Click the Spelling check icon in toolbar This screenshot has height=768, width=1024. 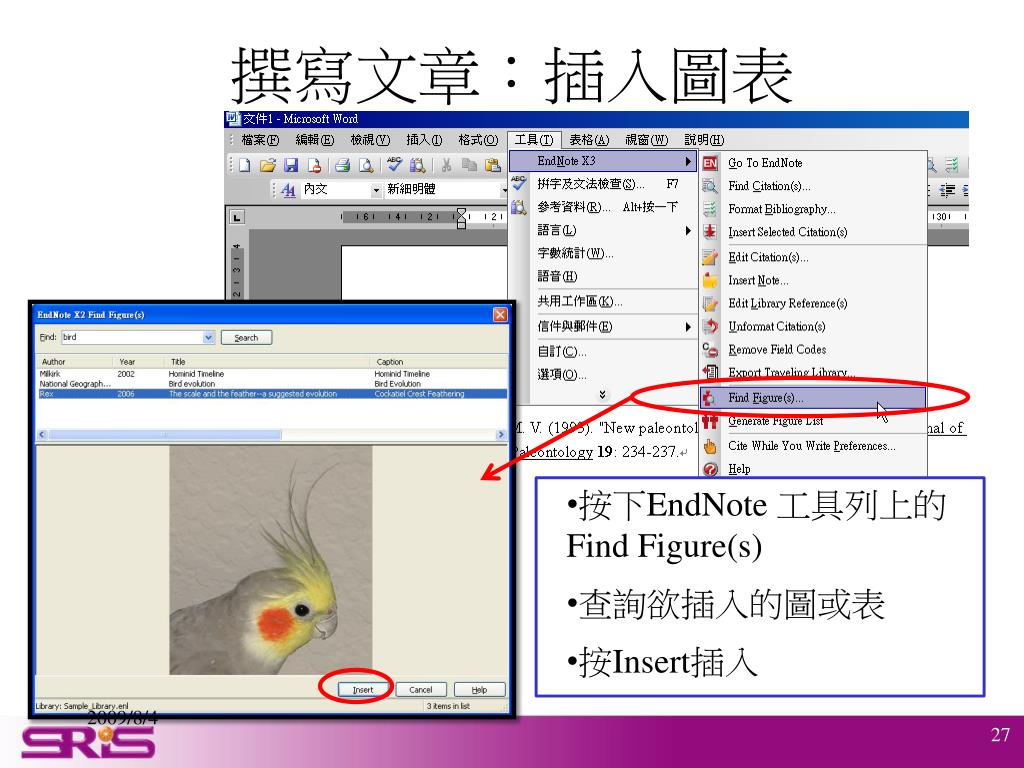pyautogui.click(x=394, y=164)
